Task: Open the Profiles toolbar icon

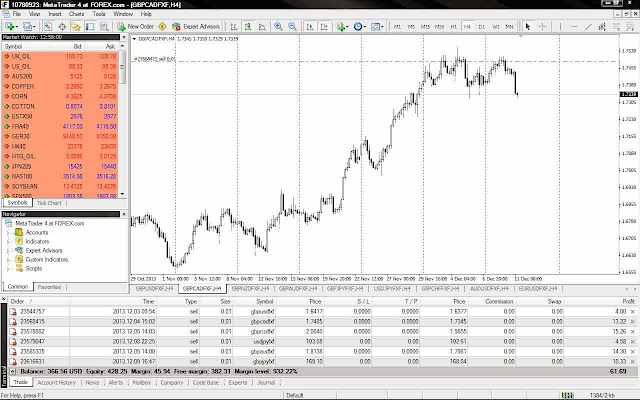Action: coord(28,27)
